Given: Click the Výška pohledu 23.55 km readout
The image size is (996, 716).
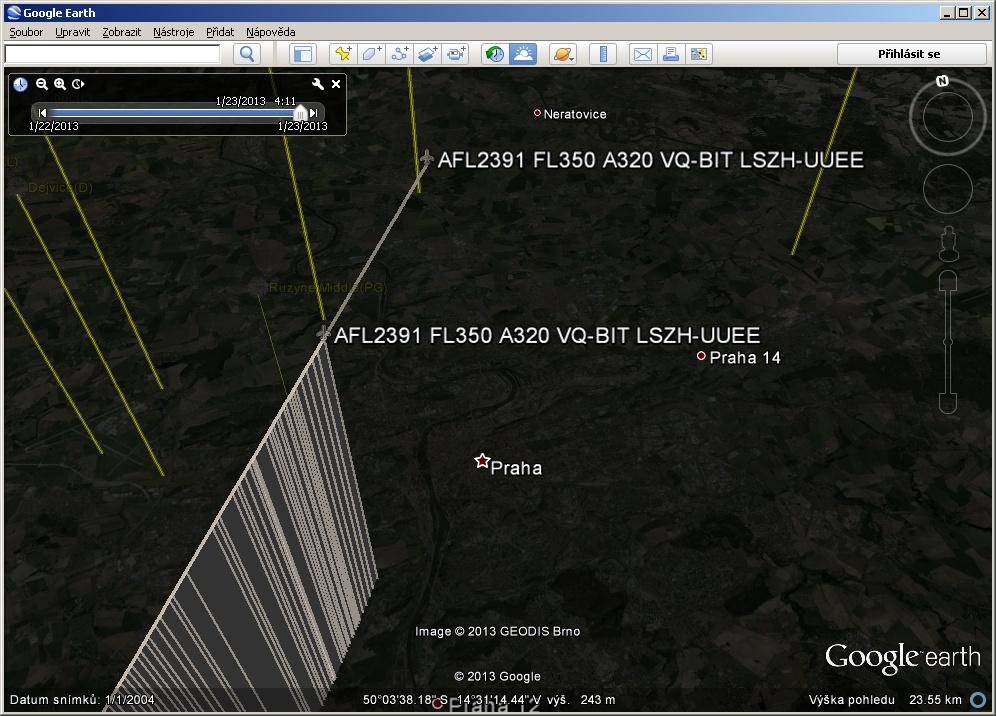Looking at the screenshot, I should pyautogui.click(x=885, y=699).
